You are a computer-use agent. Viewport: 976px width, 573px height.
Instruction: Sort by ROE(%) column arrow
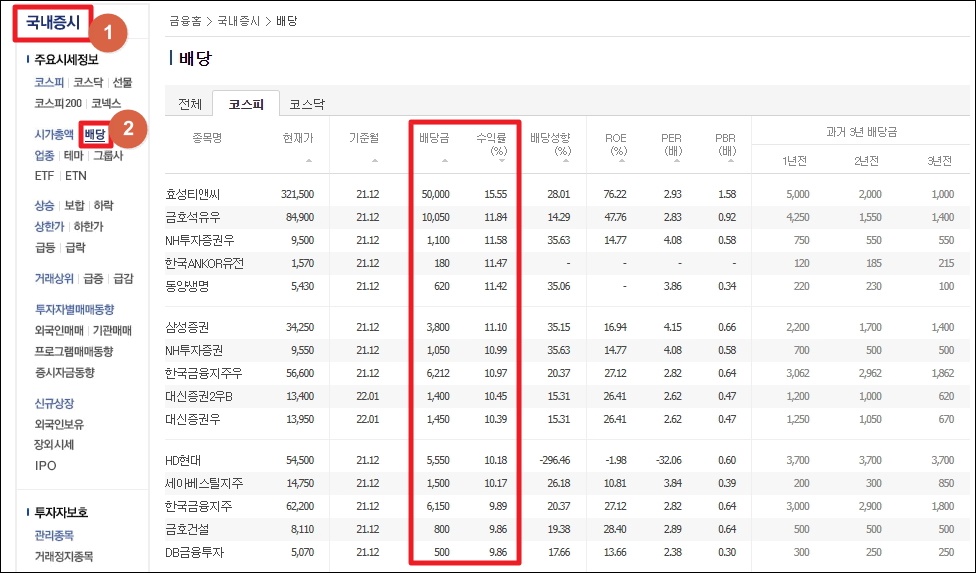coord(622,161)
